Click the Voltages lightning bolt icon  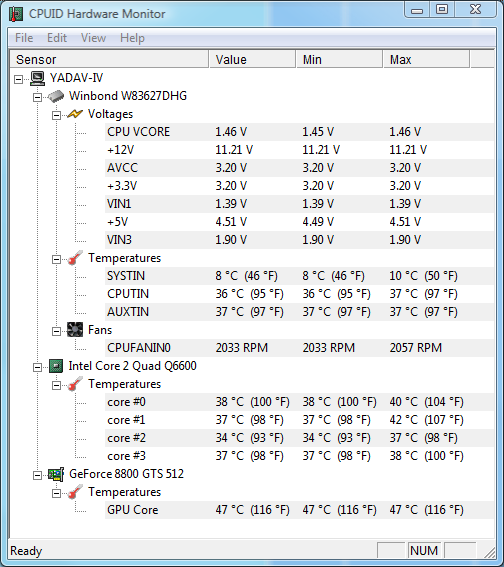[x=75, y=114]
